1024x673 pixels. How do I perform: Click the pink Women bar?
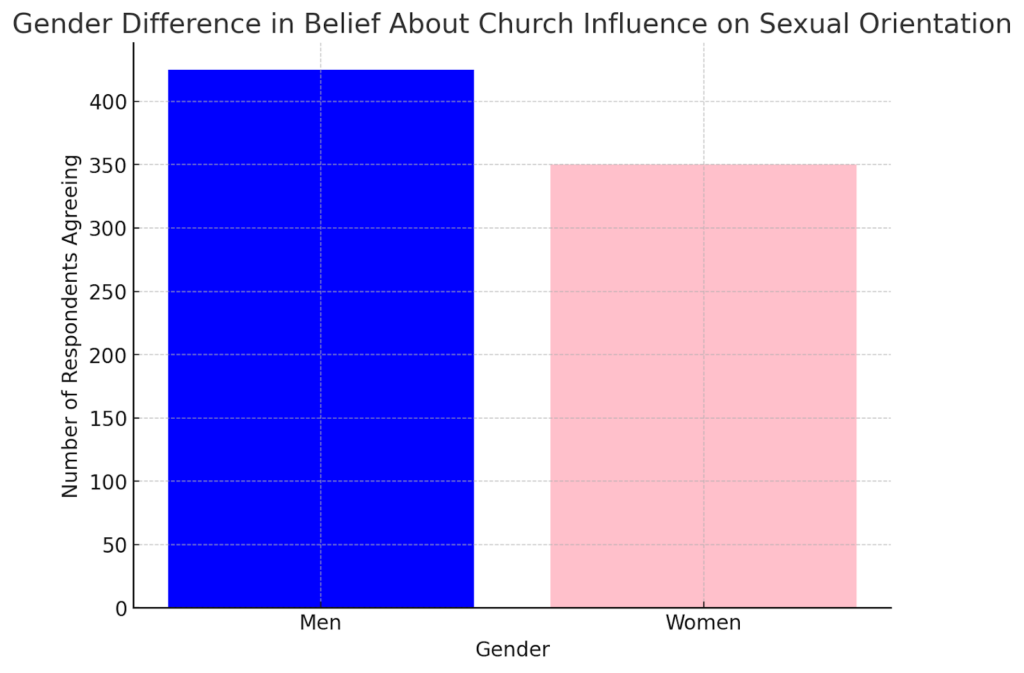pyautogui.click(x=703, y=385)
